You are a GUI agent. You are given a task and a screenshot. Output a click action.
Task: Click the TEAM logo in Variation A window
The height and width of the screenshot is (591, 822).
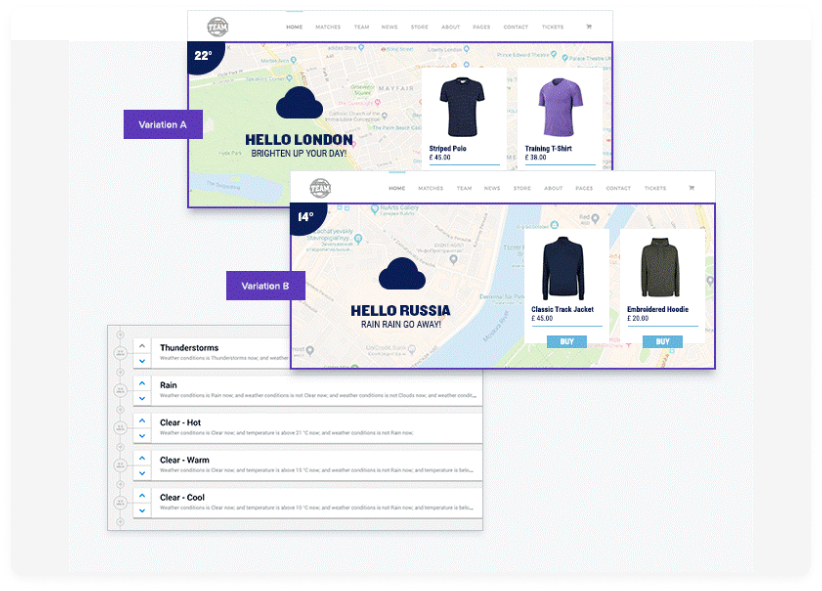218,26
